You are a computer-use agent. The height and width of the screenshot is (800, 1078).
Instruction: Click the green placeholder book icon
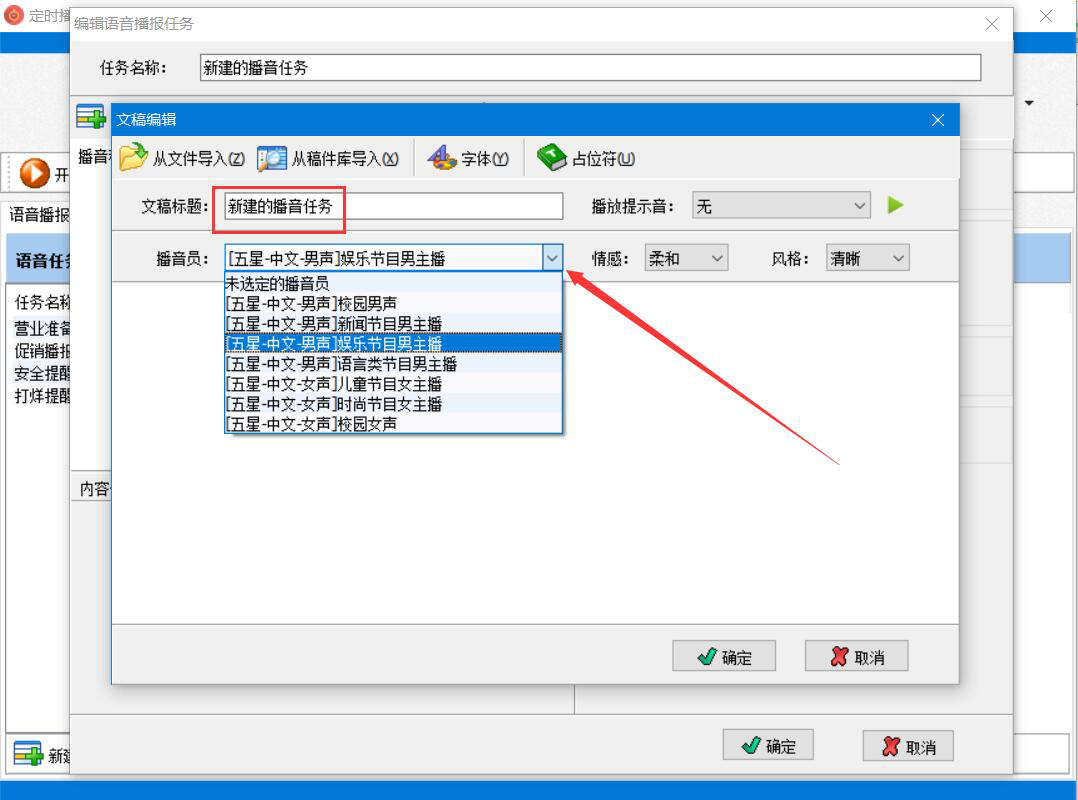[551, 157]
